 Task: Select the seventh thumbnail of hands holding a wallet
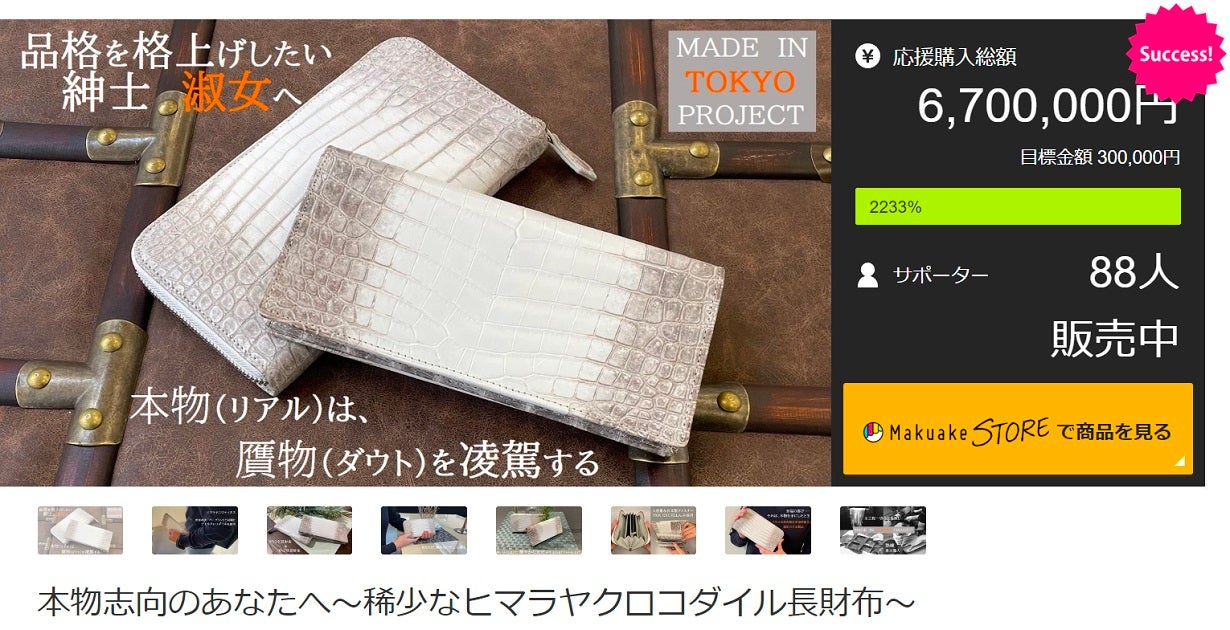(x=768, y=530)
